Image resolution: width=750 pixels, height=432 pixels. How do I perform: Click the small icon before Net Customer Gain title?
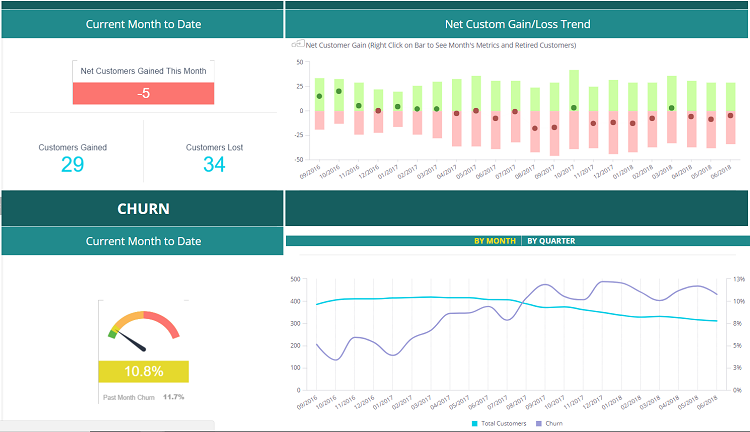(x=297, y=44)
